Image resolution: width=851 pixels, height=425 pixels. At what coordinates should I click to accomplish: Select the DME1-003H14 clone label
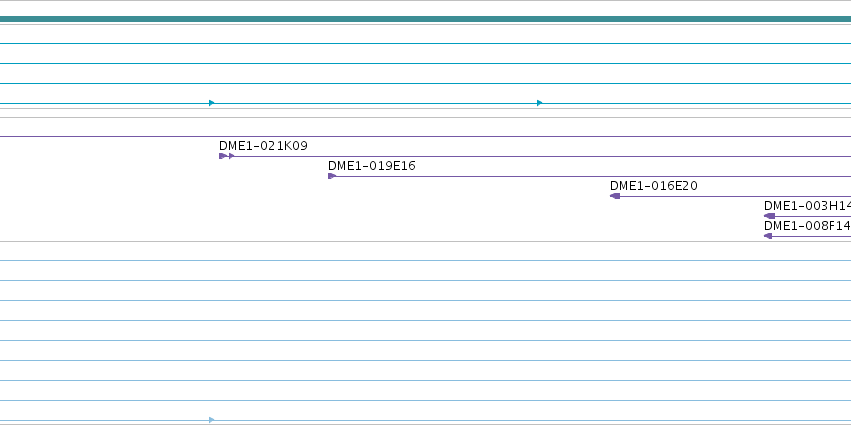(807, 206)
